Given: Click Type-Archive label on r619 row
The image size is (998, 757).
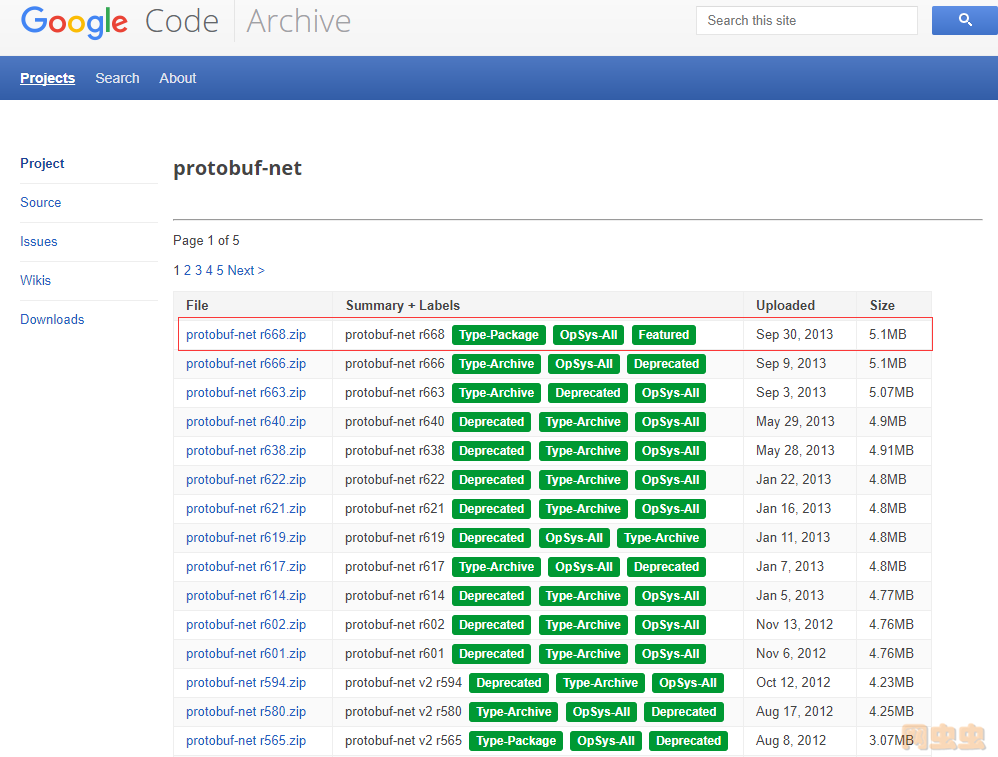Looking at the screenshot, I should 661,538.
